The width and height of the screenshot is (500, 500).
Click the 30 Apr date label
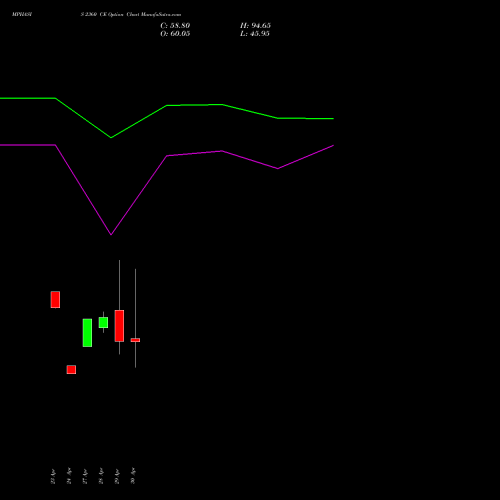(x=133, y=476)
